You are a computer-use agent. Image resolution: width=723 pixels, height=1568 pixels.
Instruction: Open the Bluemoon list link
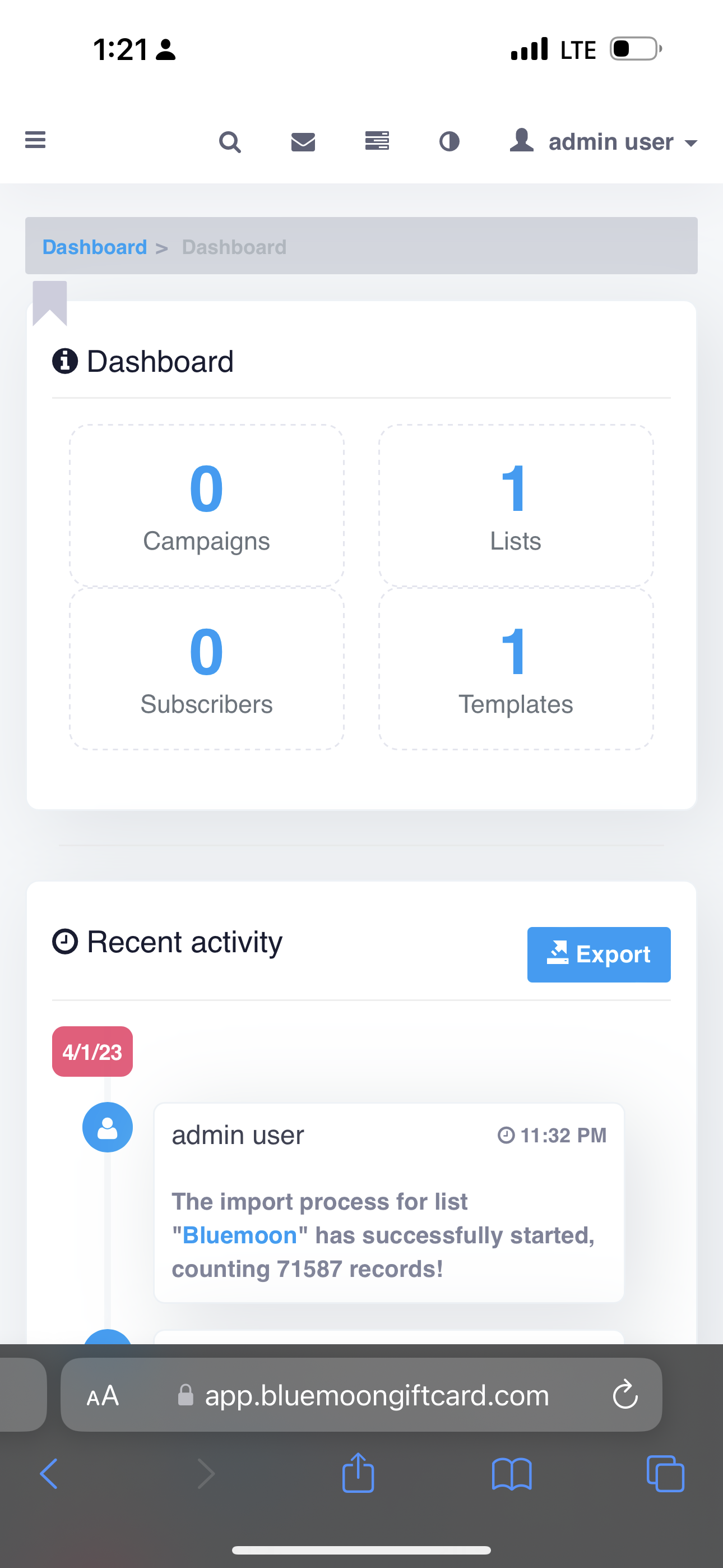coord(240,1235)
